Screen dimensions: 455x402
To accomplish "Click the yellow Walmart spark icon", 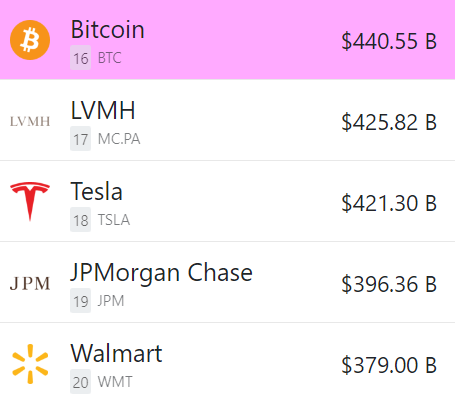I will pyautogui.click(x=30, y=364).
